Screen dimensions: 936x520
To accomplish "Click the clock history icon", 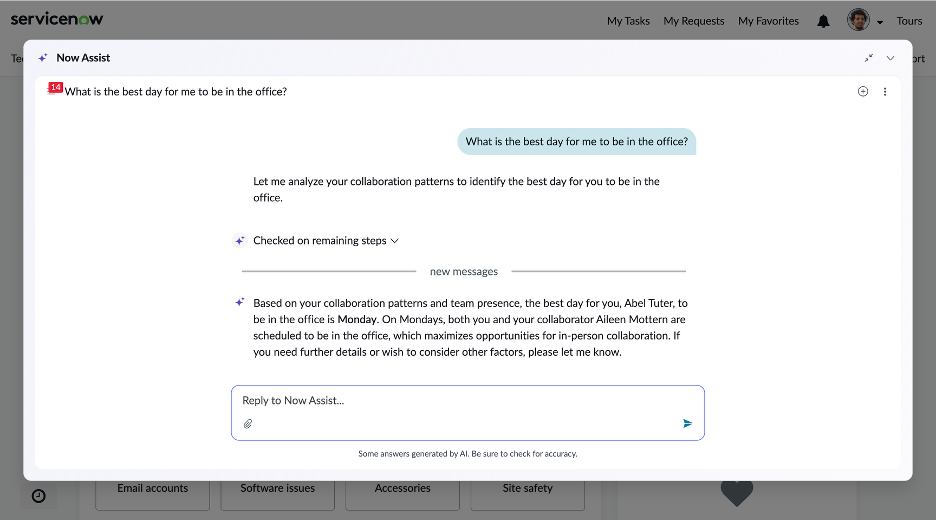I will pos(39,496).
